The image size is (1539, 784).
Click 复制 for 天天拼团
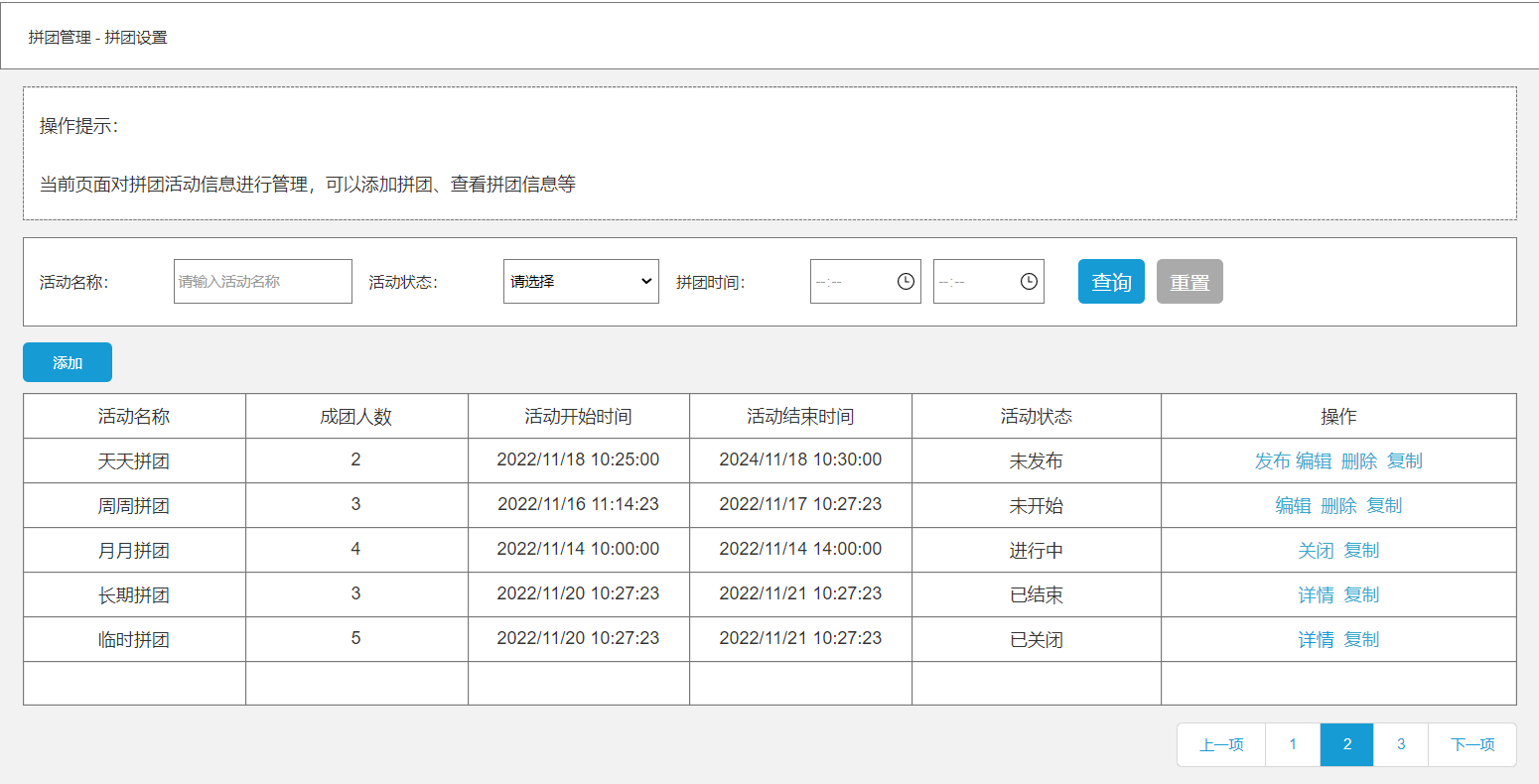coord(1405,460)
